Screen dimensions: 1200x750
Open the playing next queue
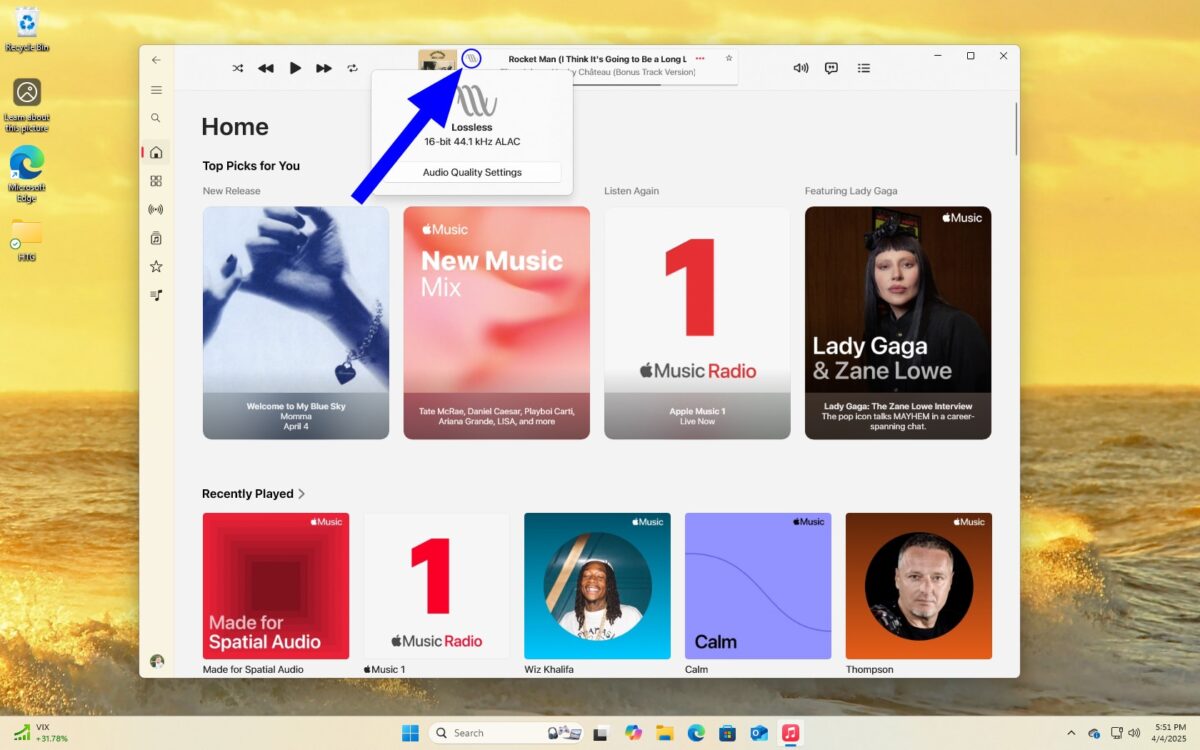[x=864, y=68]
